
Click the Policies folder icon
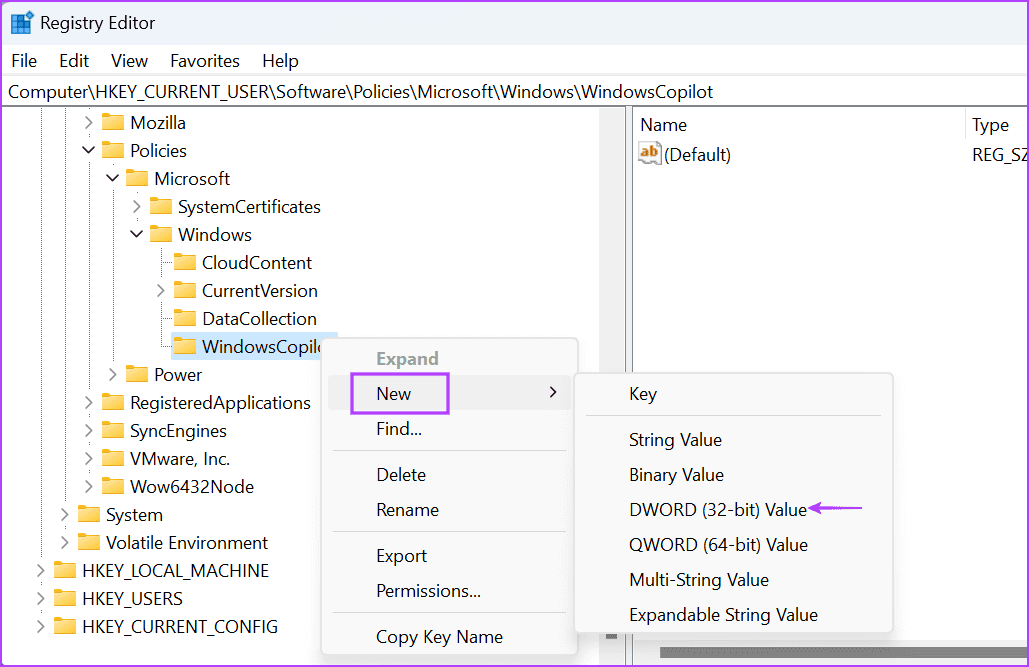(113, 150)
